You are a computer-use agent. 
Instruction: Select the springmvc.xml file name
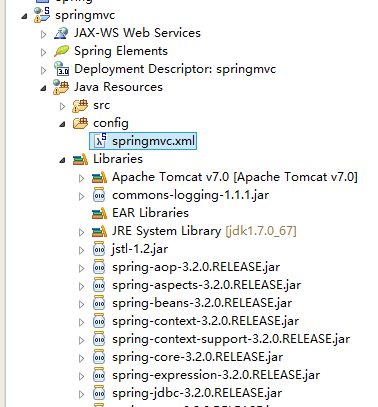pos(153,141)
